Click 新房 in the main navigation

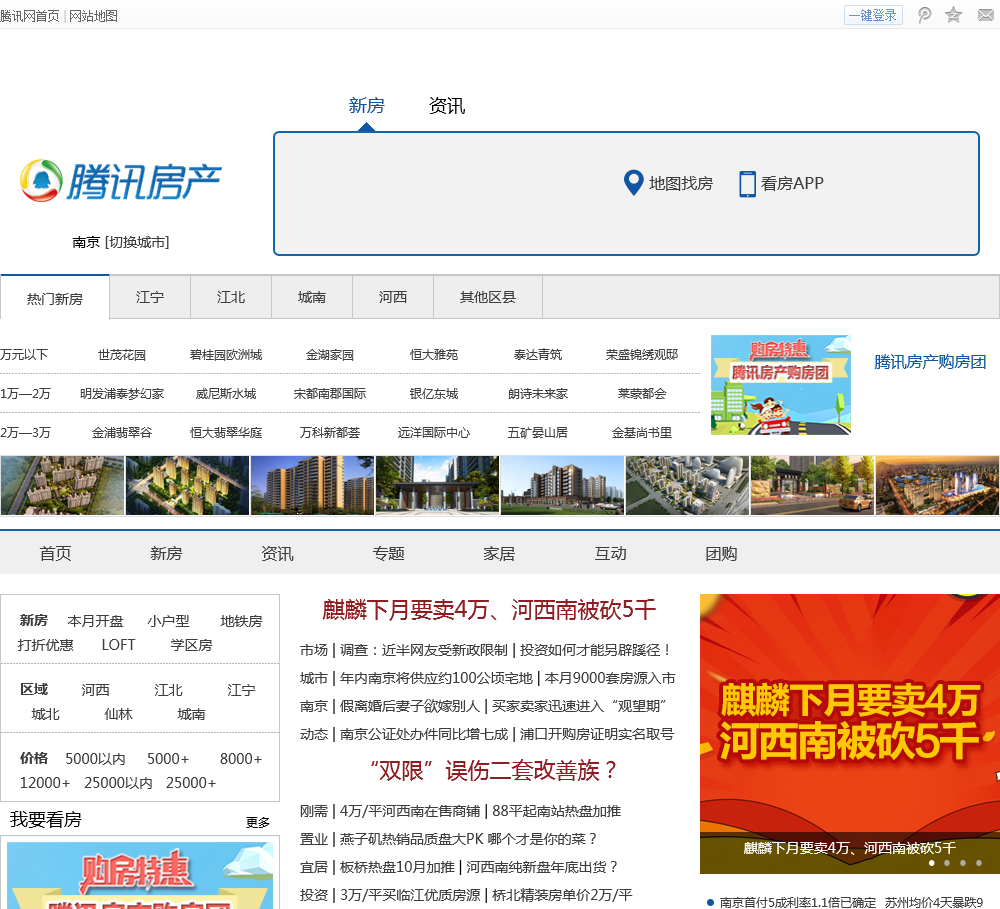click(166, 553)
